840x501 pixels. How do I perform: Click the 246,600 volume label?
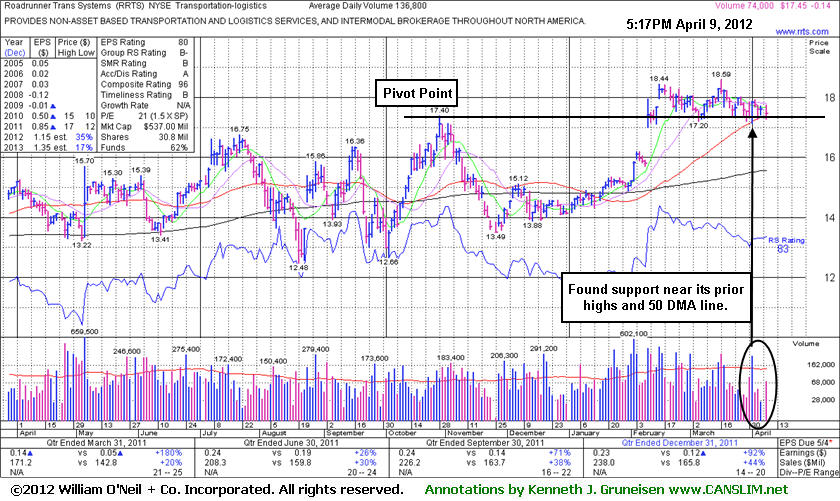[x=127, y=352]
